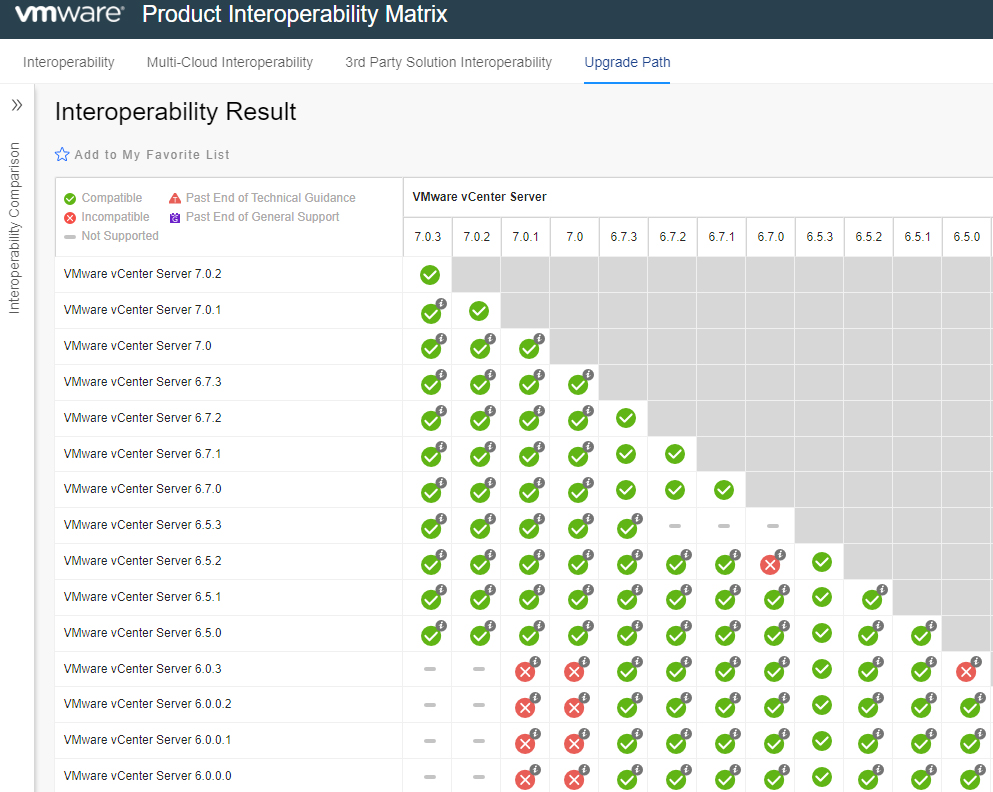Select the row label VMware vCenter Server 6.0.3
The image size is (993, 792).
(x=142, y=669)
